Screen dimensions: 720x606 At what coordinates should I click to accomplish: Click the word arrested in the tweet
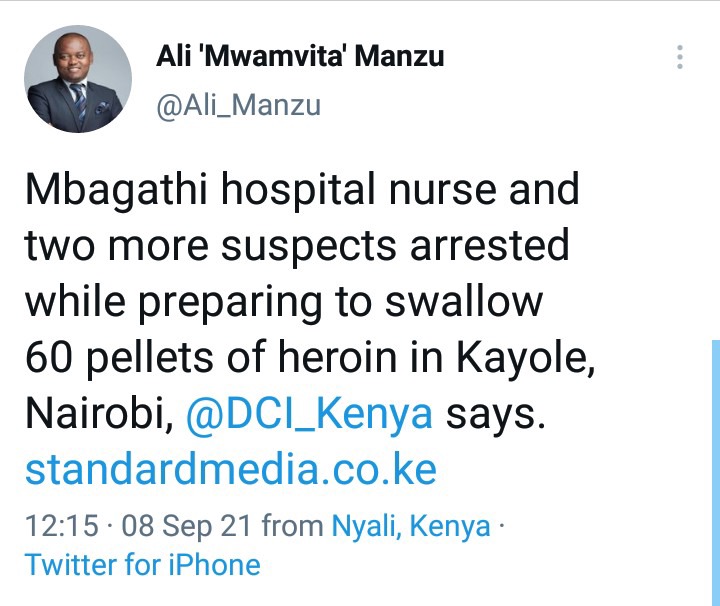[489, 246]
